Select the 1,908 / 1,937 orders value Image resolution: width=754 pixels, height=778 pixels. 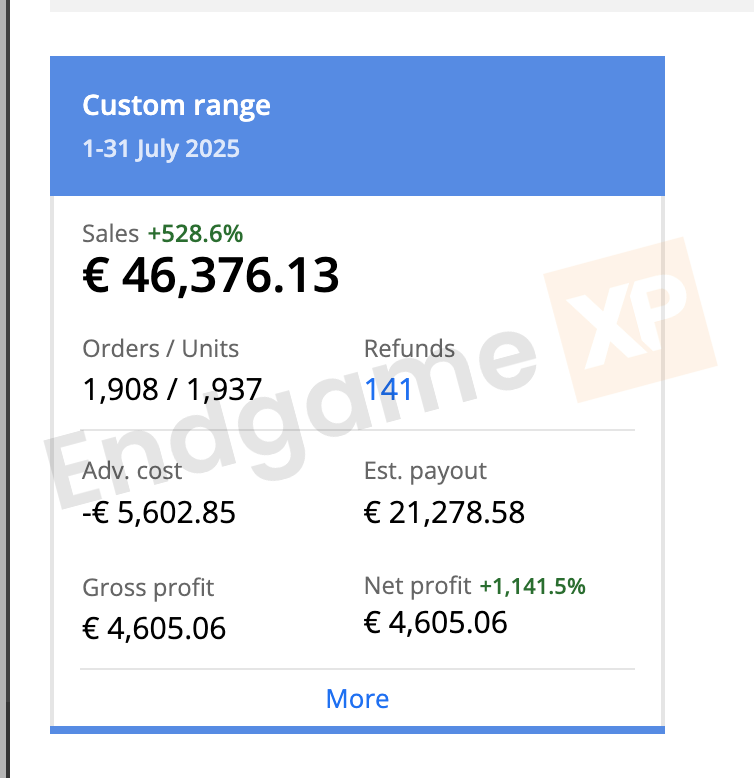point(172,388)
